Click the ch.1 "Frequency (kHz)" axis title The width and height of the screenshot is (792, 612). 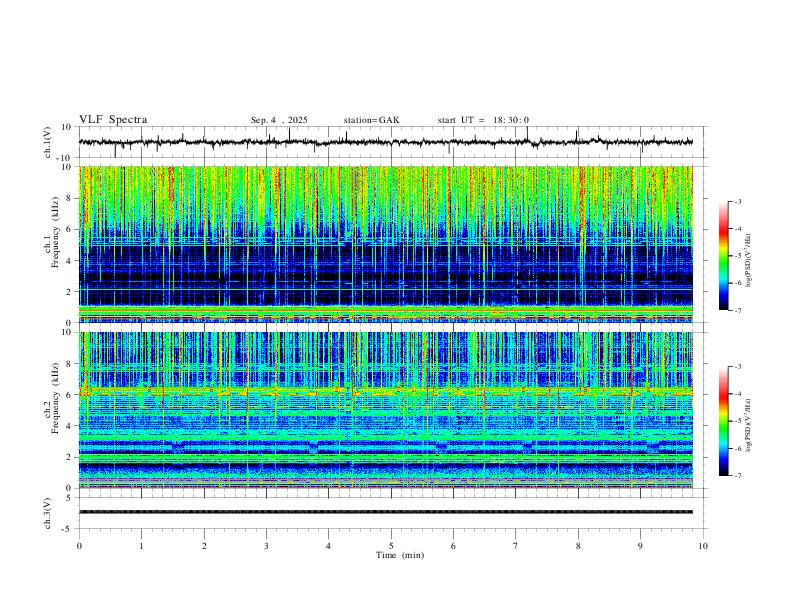tap(55, 232)
